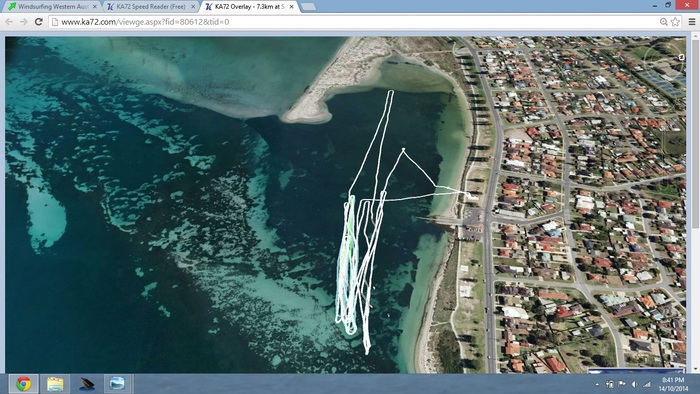Go back to the previous page
The width and height of the screenshot is (700, 394).
pyautogui.click(x=9, y=21)
